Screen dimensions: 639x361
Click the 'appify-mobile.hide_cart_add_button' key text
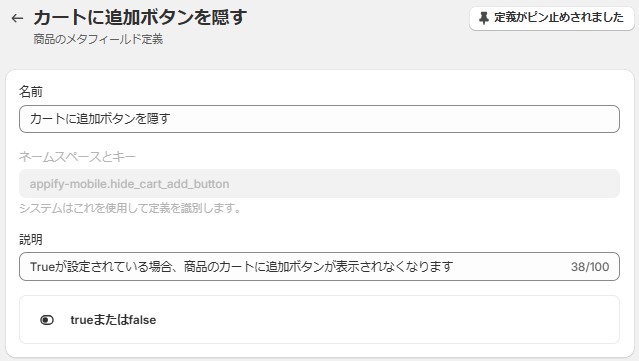click(129, 184)
